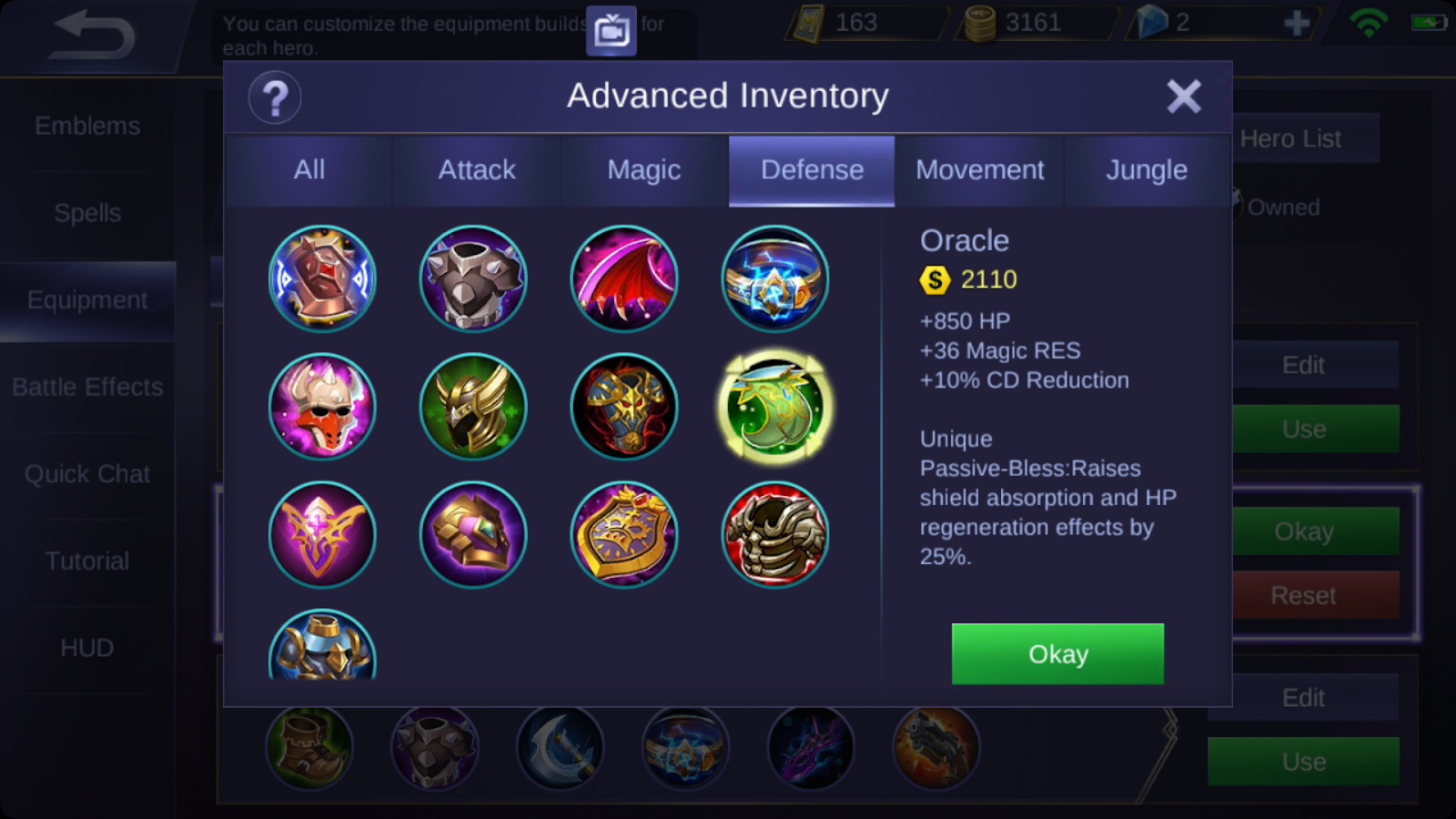Open the Movement tab
This screenshot has height=819, width=1456.
pos(980,170)
